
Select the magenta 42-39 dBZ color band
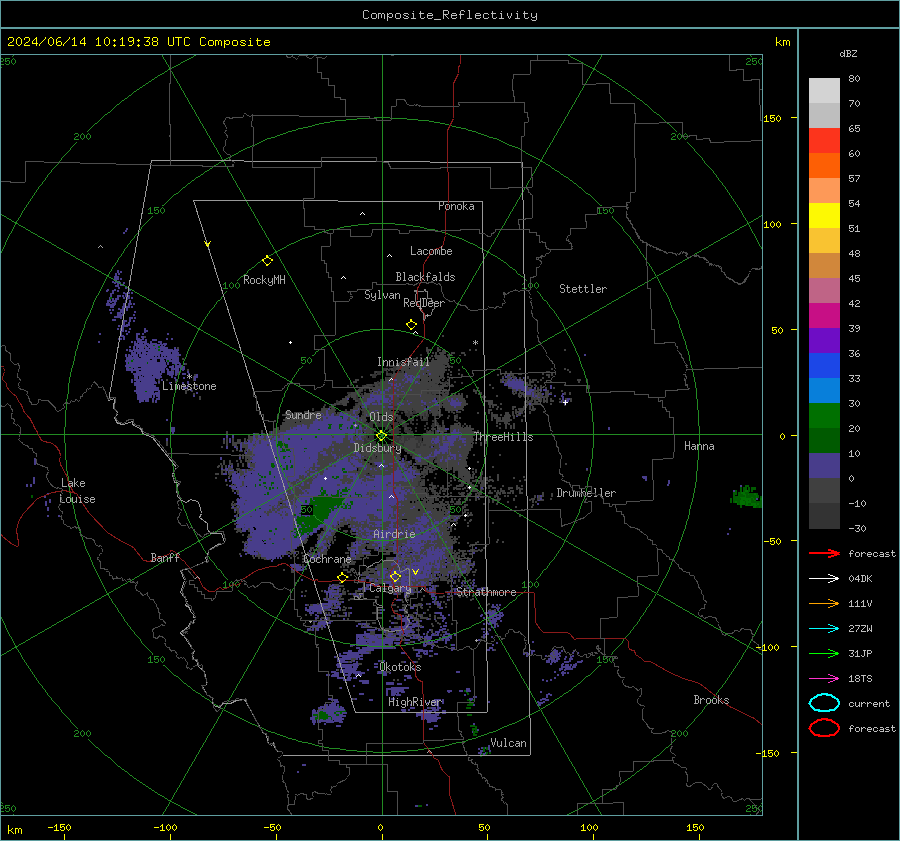(824, 315)
